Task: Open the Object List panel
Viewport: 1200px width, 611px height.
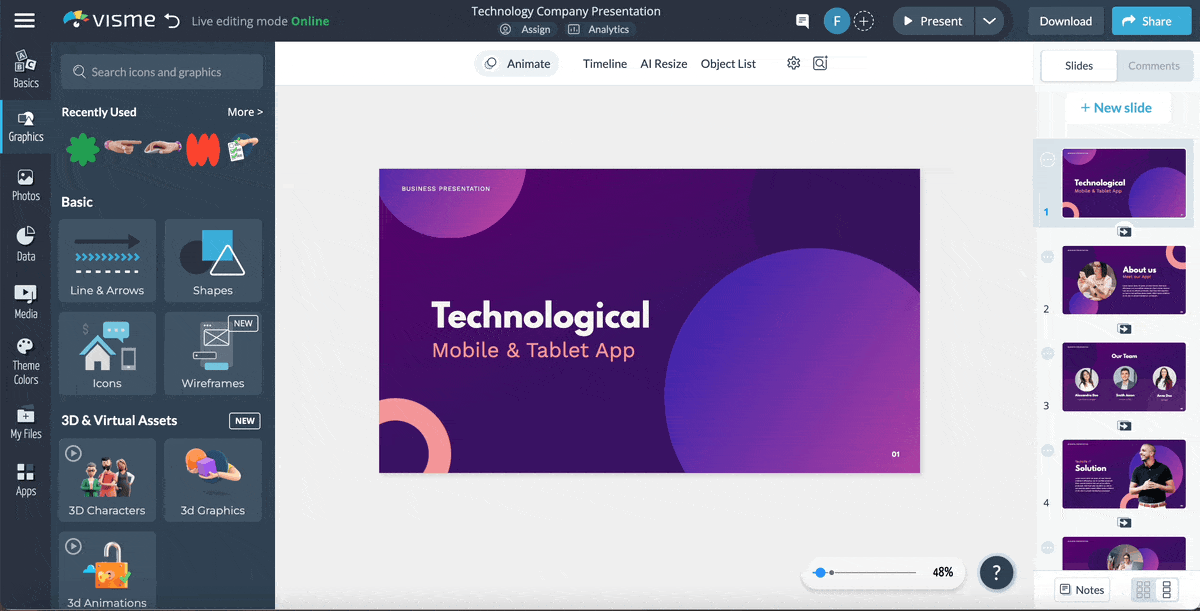Action: (728, 63)
